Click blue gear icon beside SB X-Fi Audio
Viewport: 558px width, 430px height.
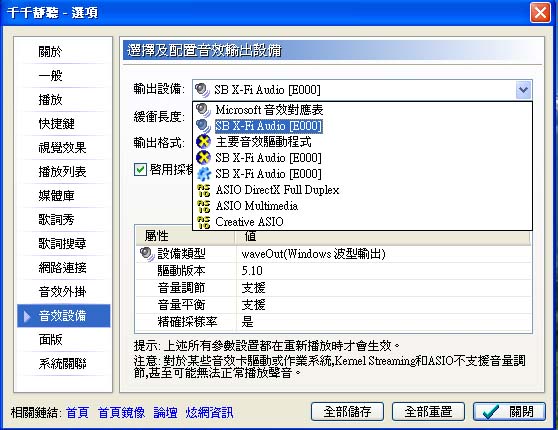[x=204, y=174]
